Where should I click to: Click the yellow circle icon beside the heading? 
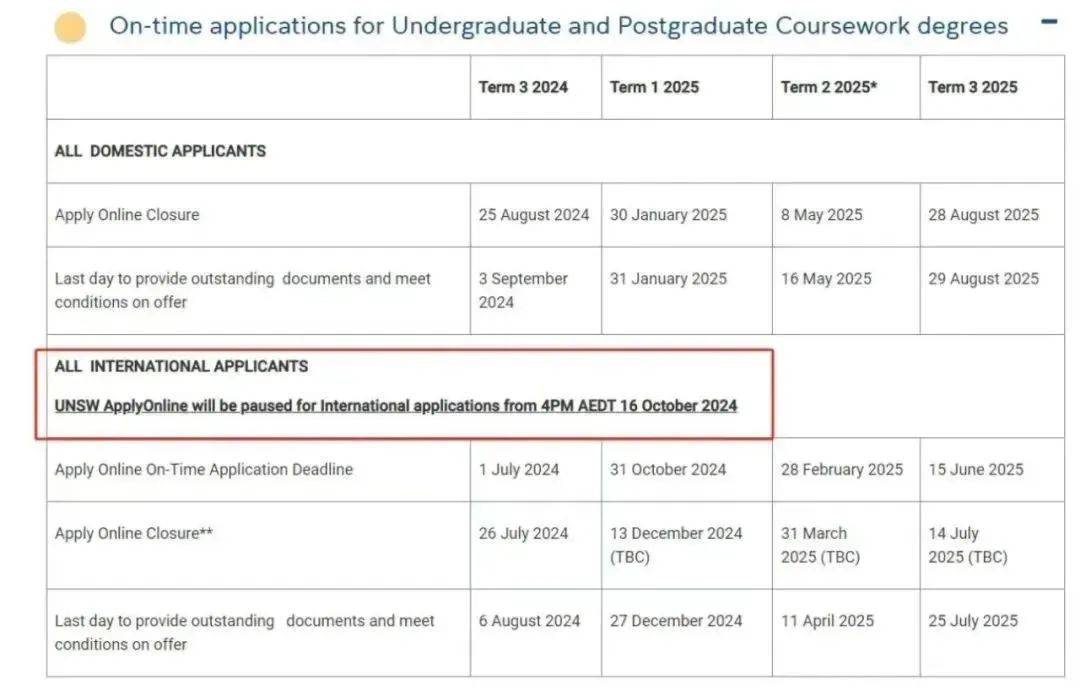tap(70, 27)
